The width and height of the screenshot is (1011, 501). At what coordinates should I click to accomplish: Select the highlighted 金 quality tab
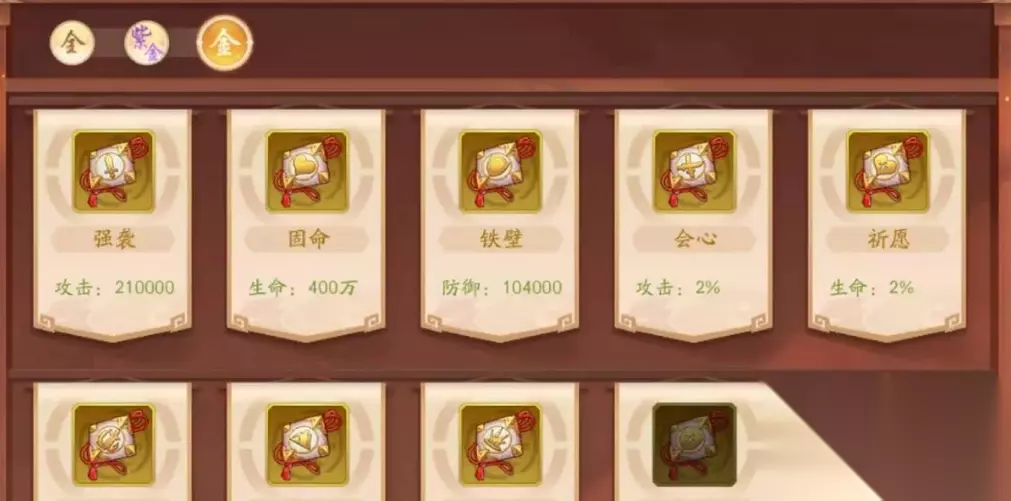pyautogui.click(x=224, y=43)
